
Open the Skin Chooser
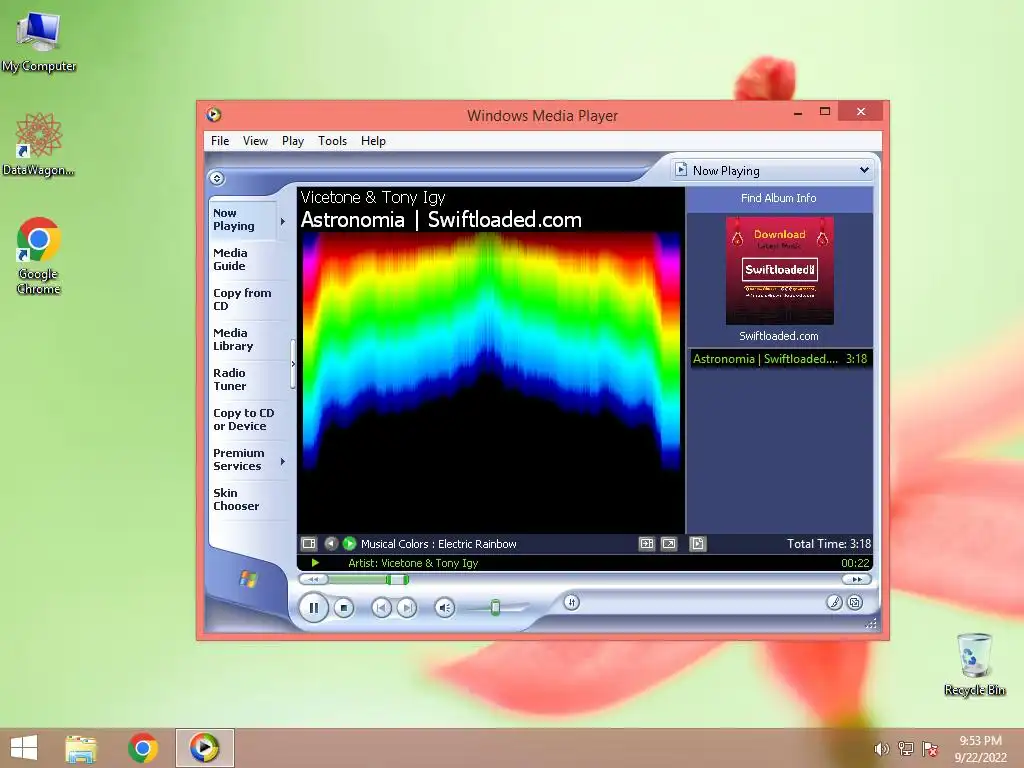(x=236, y=500)
